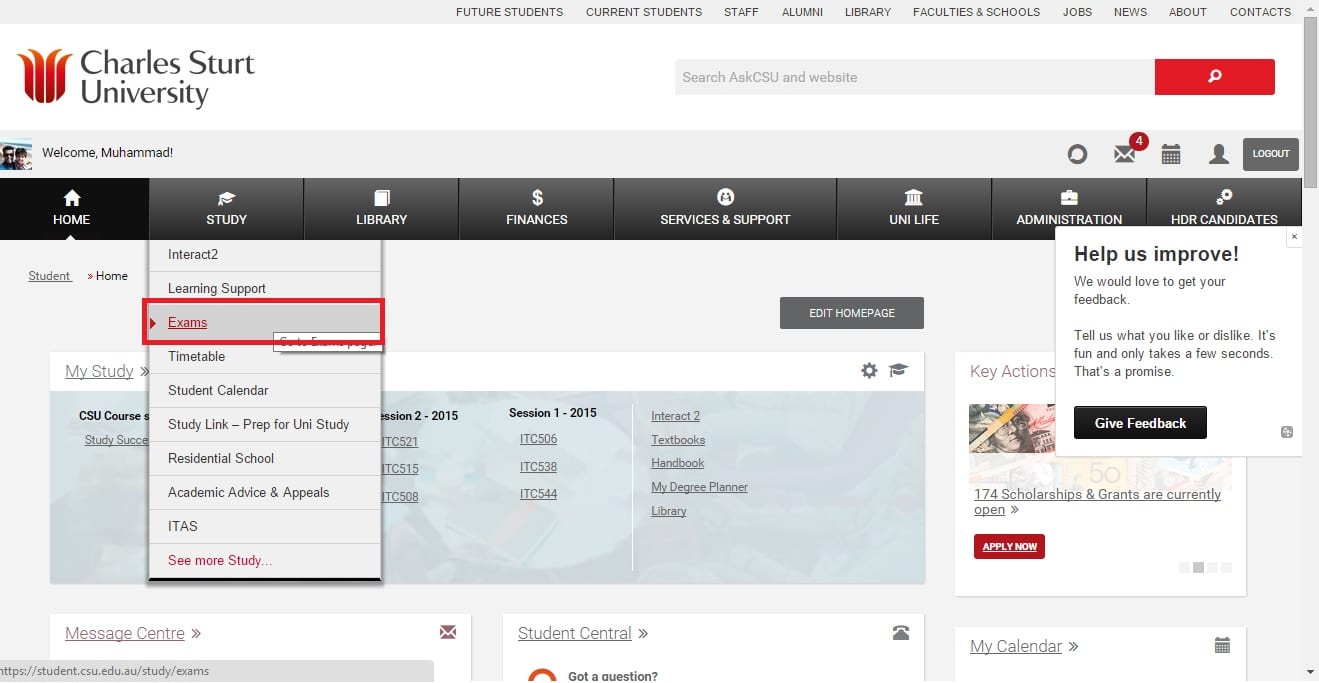Focus the Search AskCSU and website field
Image resolution: width=1319 pixels, height=683 pixels.
tap(915, 77)
